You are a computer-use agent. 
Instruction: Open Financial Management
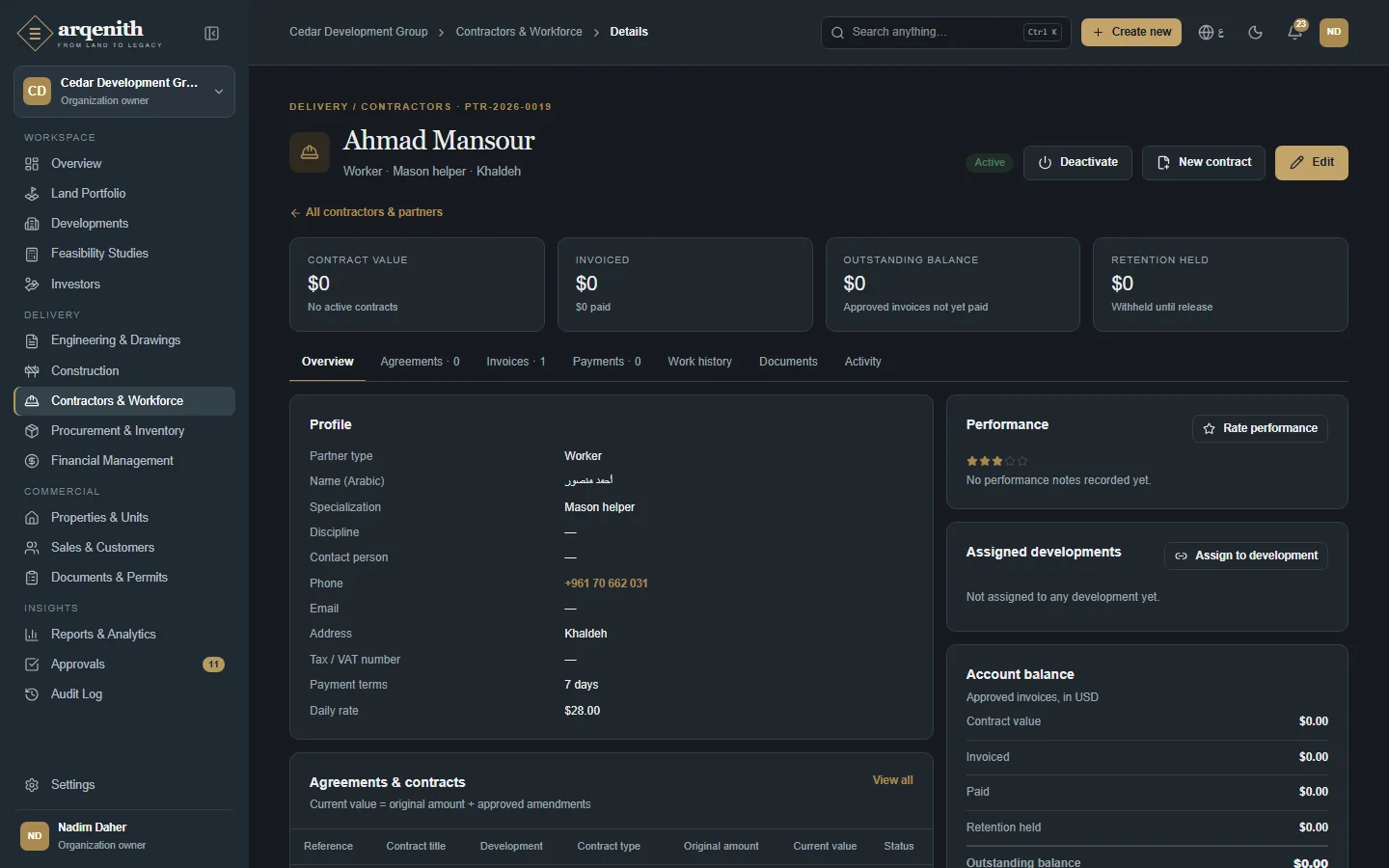[124, 461]
